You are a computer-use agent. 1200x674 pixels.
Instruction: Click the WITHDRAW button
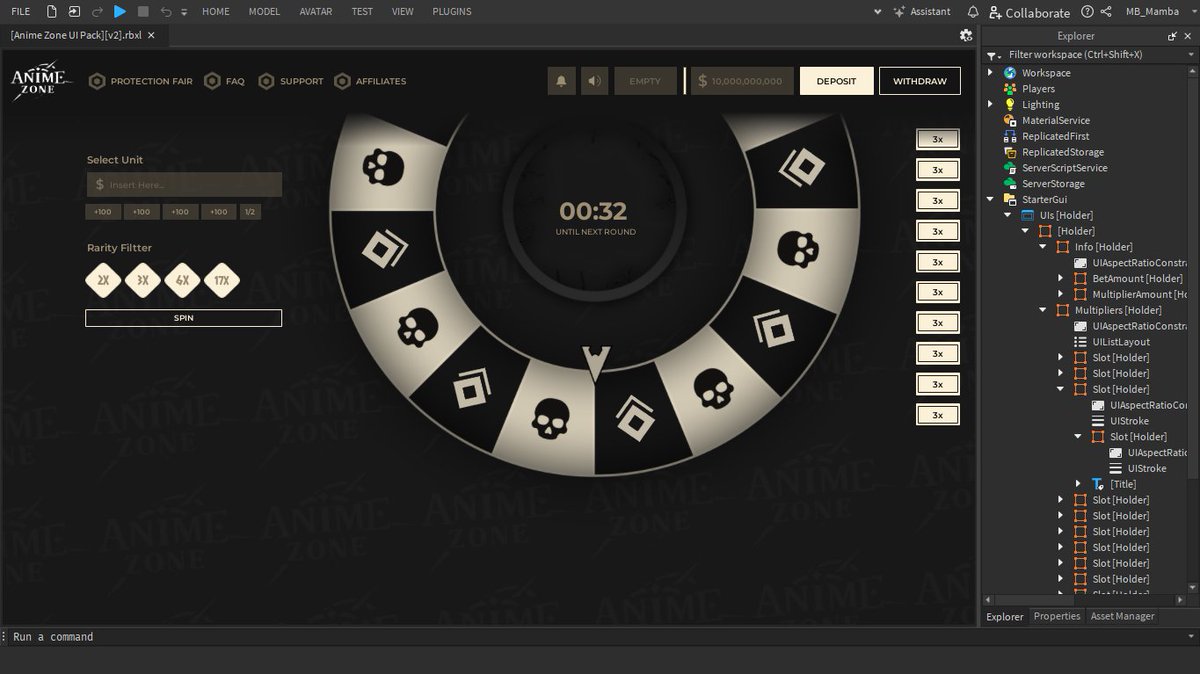click(x=920, y=81)
